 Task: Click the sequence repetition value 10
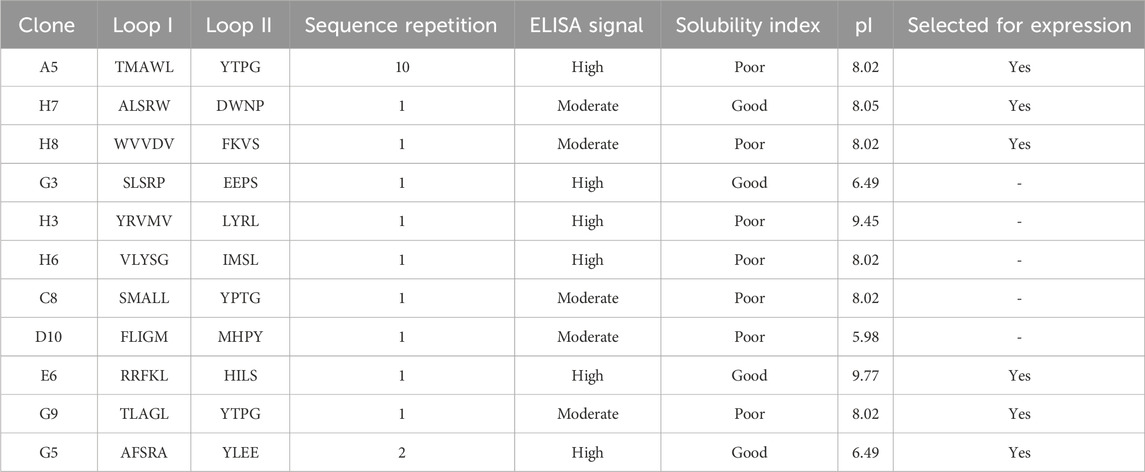pos(402,68)
